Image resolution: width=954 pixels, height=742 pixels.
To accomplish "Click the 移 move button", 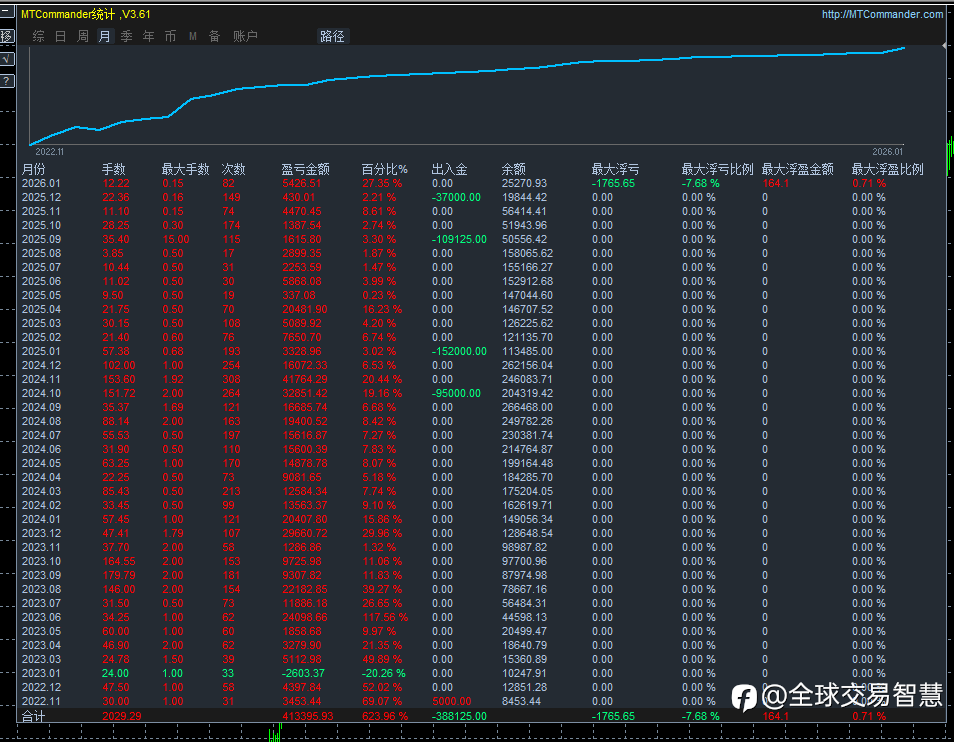I will pos(7,36).
